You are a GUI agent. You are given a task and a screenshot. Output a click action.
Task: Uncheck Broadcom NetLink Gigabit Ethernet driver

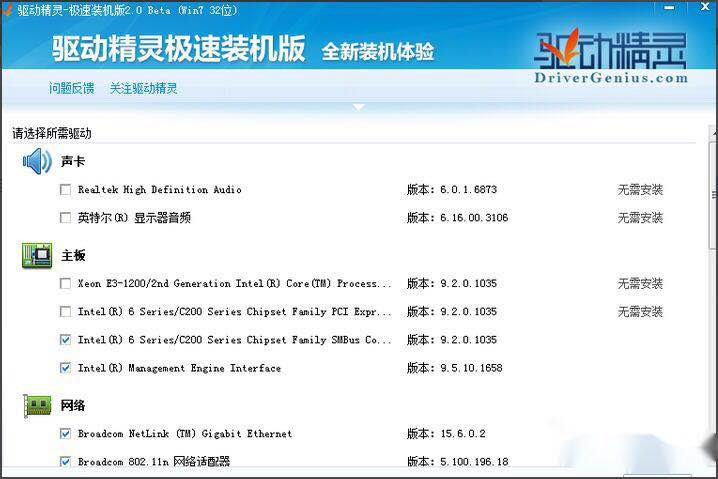(x=65, y=433)
